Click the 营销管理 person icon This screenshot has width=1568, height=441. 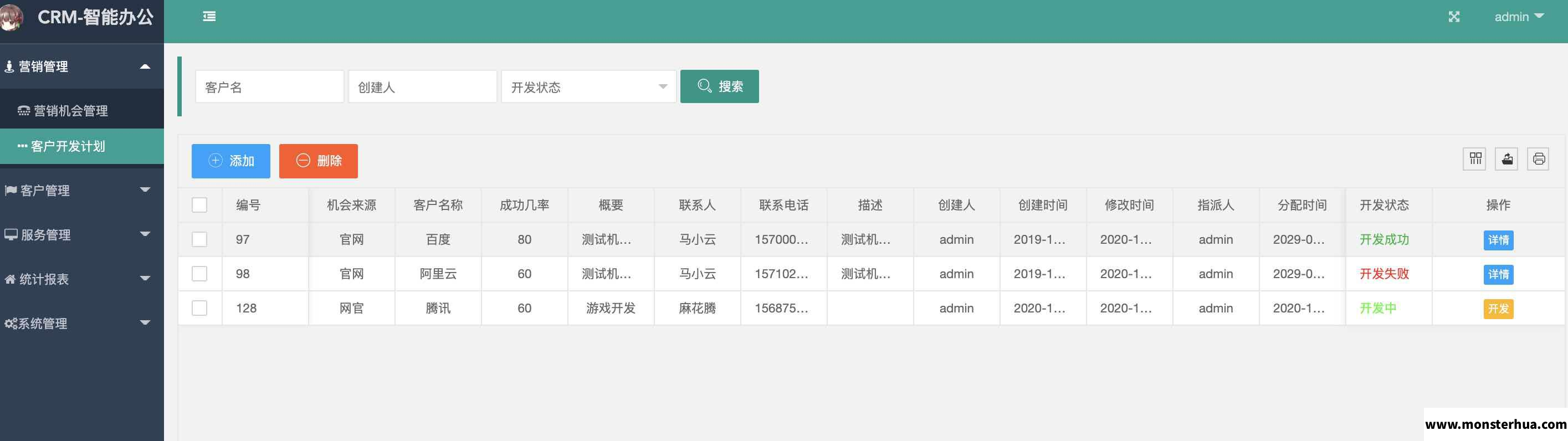(9, 66)
